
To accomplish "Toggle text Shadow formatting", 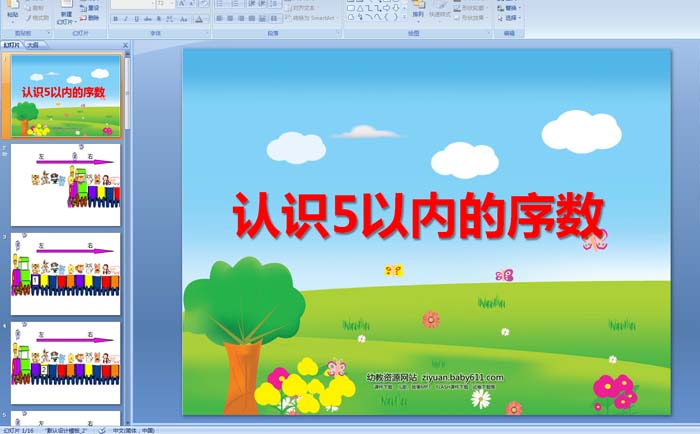I will pyautogui.click(x=158, y=19).
